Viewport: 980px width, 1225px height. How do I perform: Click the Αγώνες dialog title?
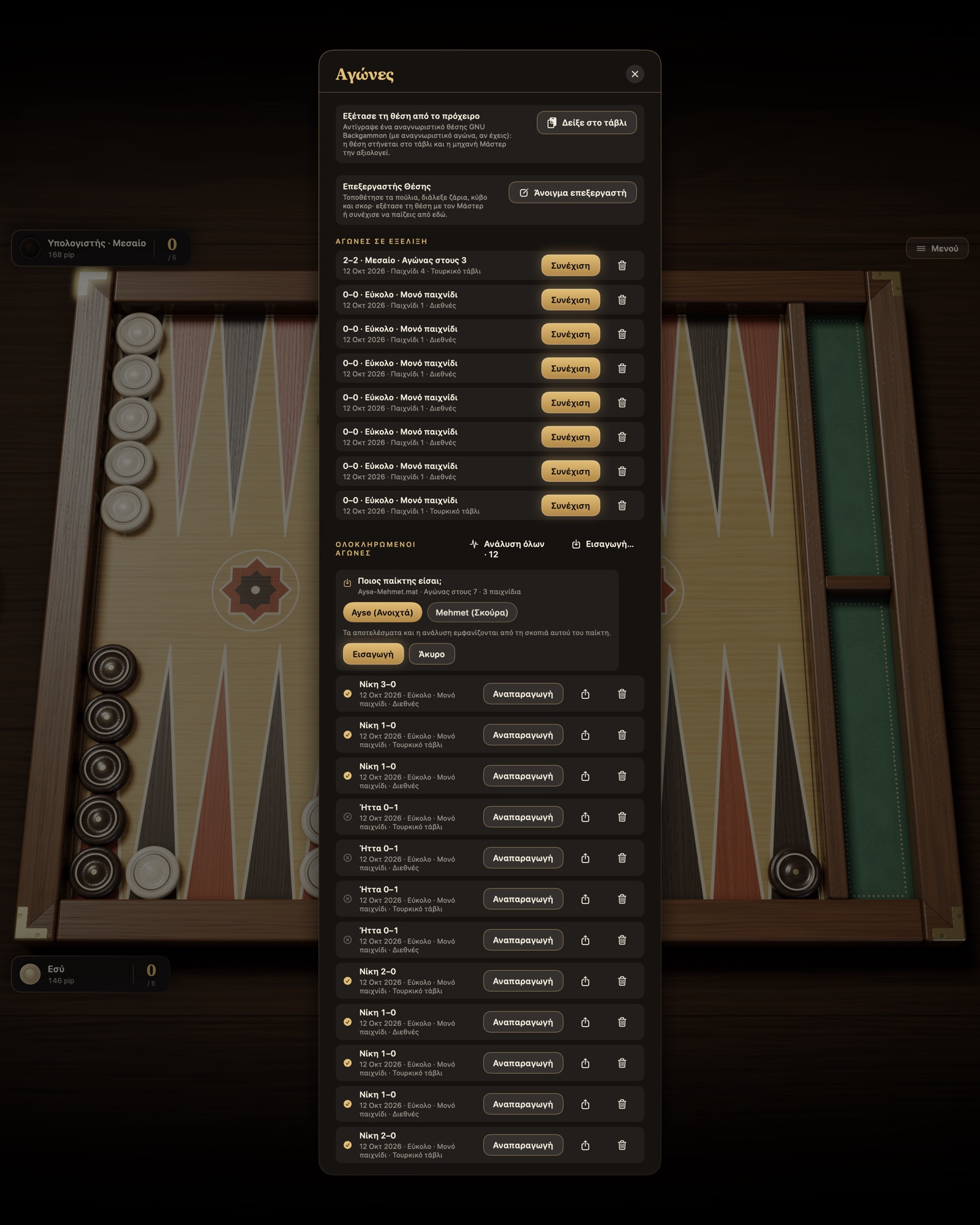[364, 74]
